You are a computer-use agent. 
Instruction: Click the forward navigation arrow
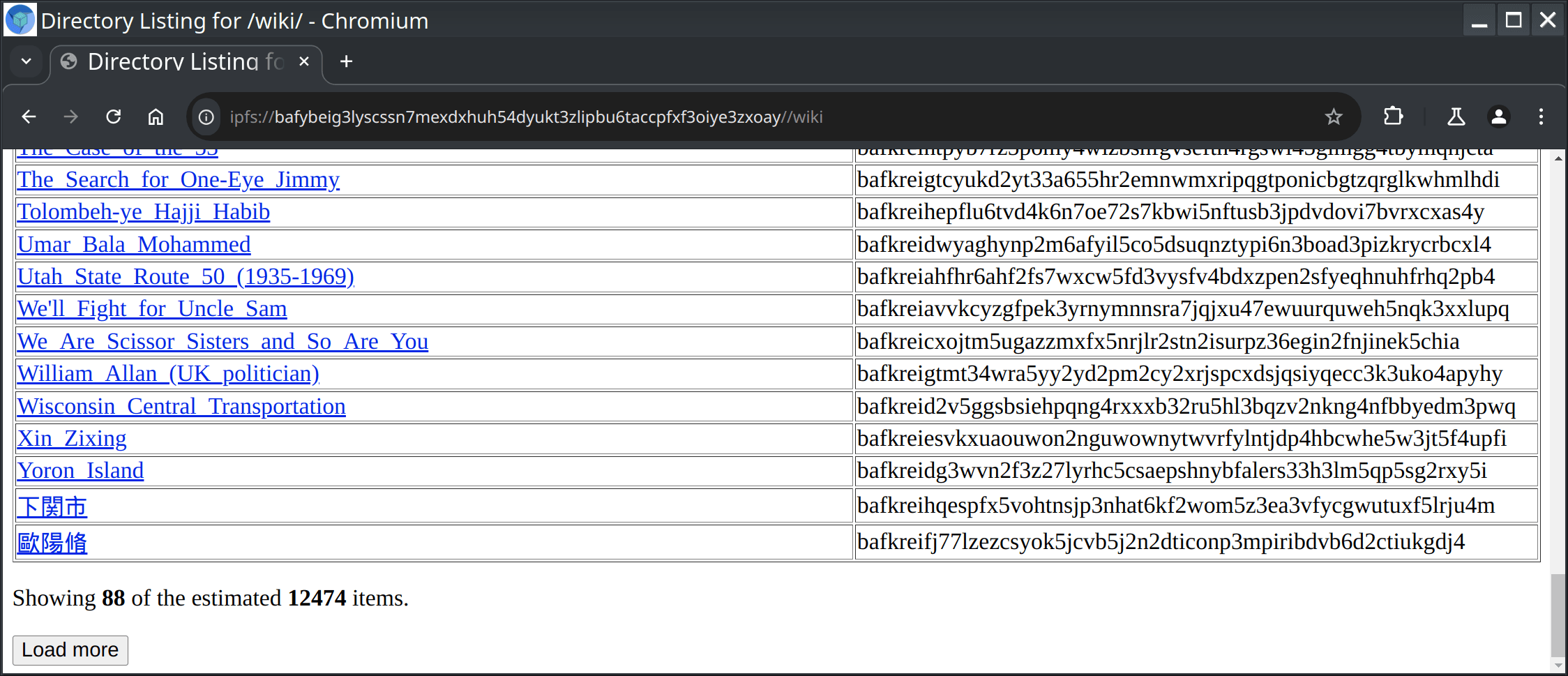tap(70, 117)
